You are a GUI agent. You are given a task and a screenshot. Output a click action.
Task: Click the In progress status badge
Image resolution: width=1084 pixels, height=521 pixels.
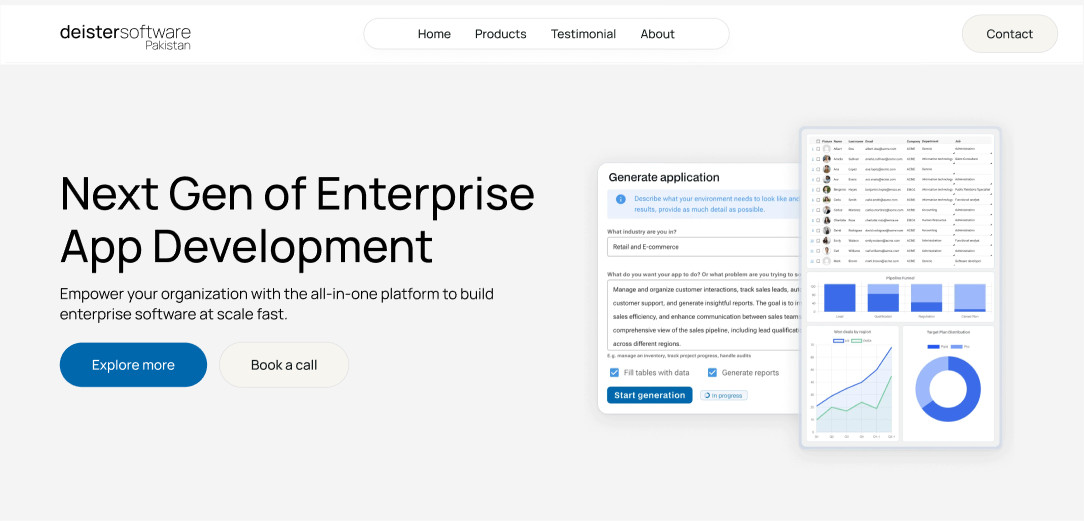pyautogui.click(x=723, y=395)
